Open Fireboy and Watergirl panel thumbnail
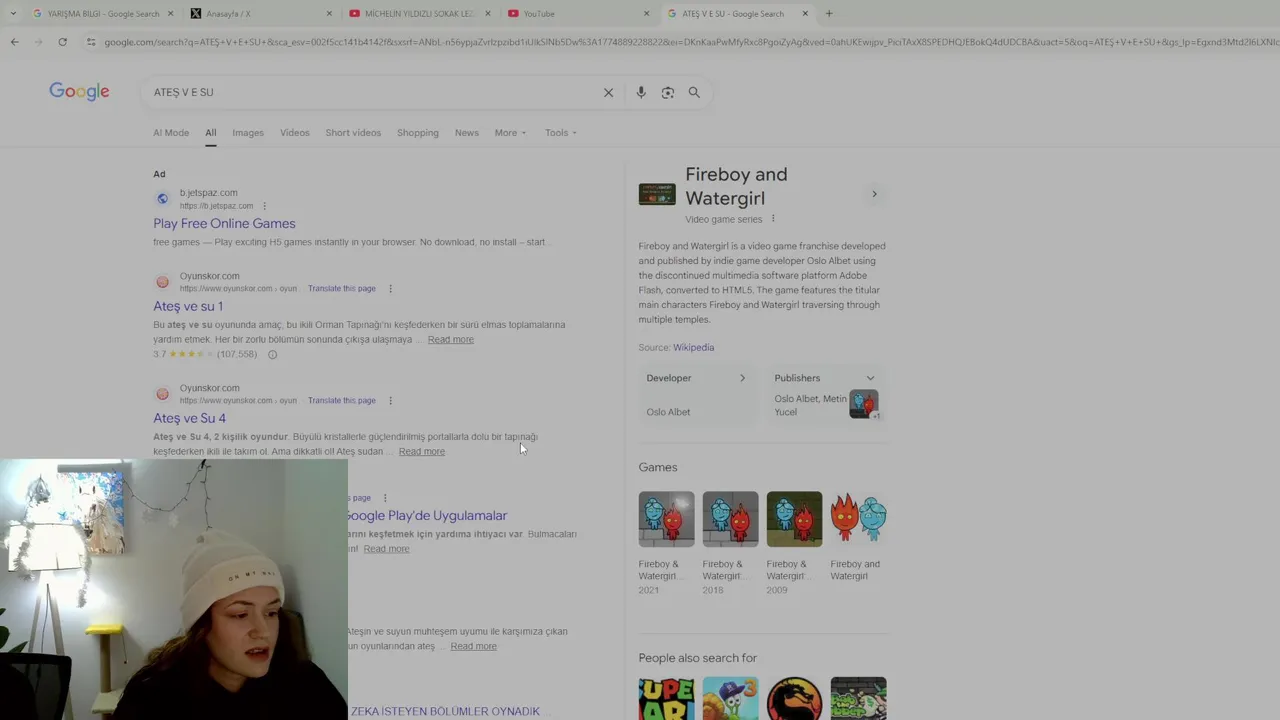The height and width of the screenshot is (720, 1280). (657, 194)
